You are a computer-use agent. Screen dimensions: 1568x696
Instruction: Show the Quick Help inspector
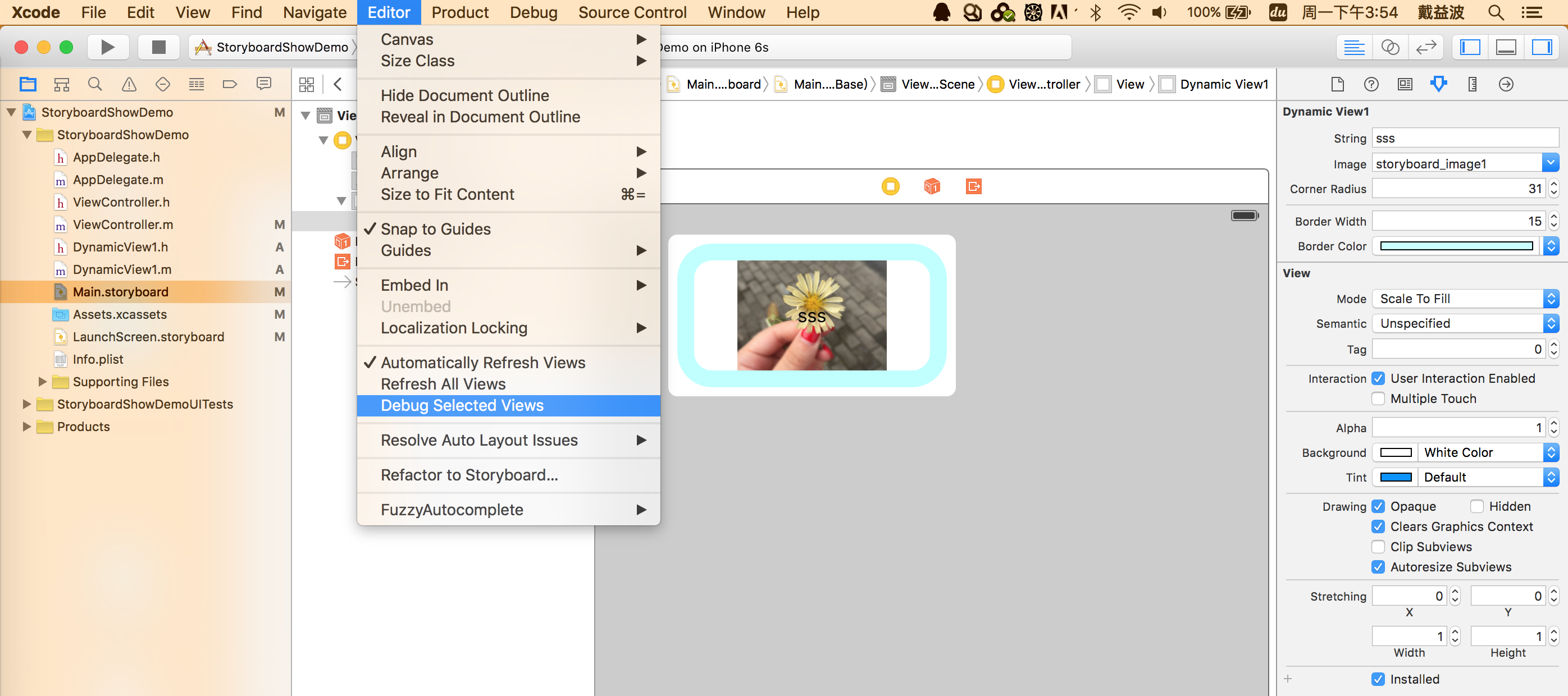pyautogui.click(x=1371, y=84)
